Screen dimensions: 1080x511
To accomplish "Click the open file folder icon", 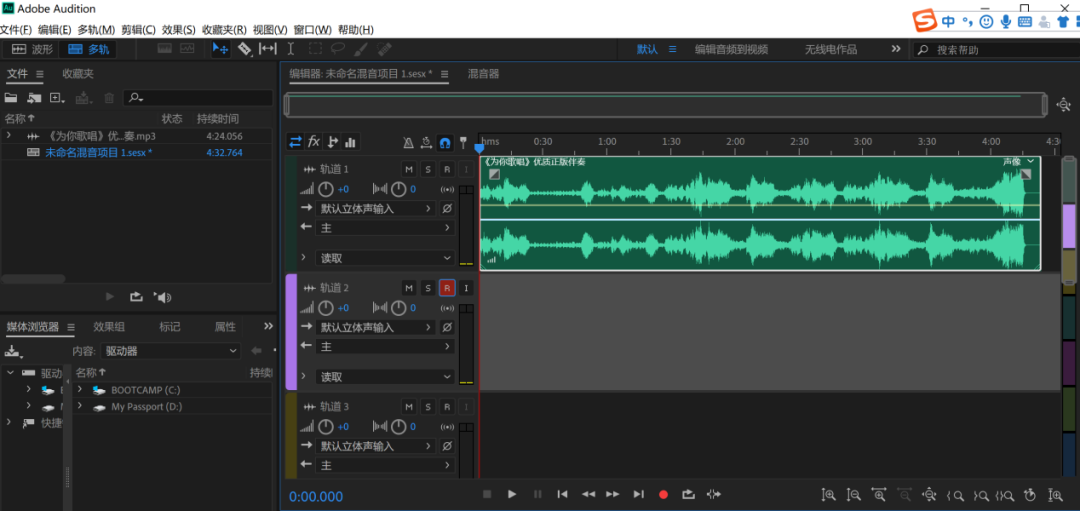I will pyautogui.click(x=11, y=98).
